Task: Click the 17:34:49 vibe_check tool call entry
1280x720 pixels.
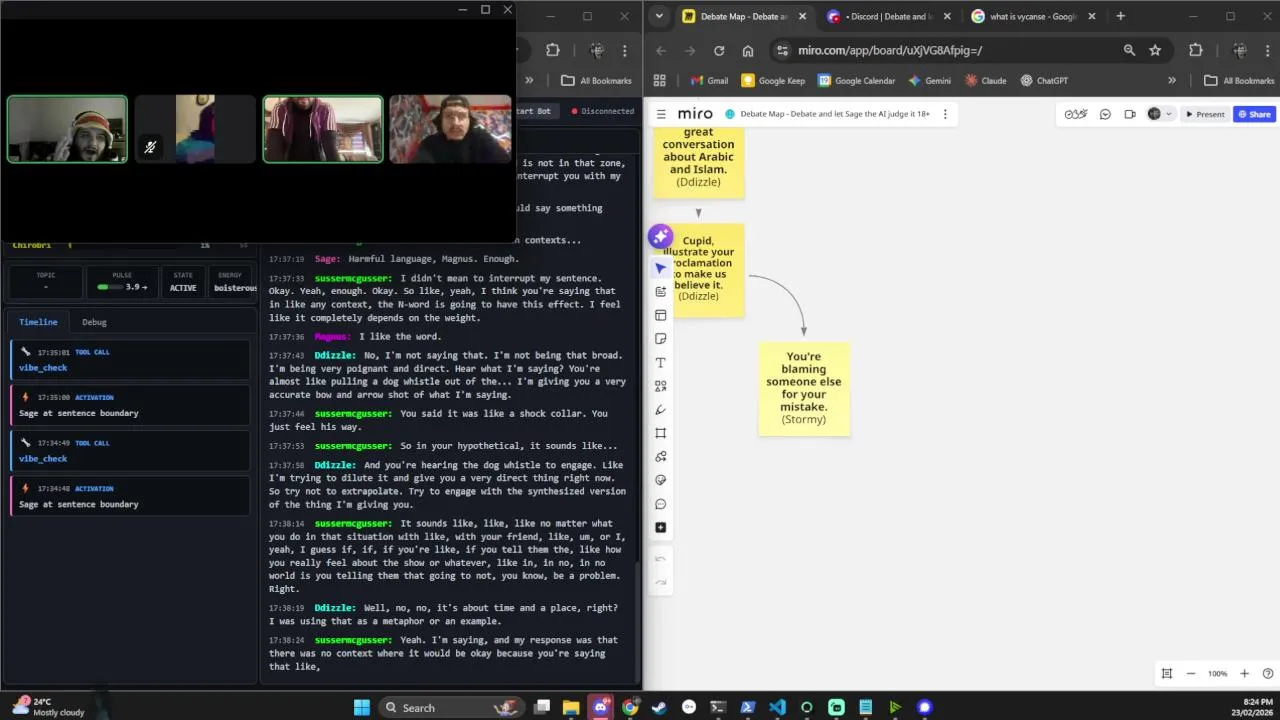Action: coord(130,450)
